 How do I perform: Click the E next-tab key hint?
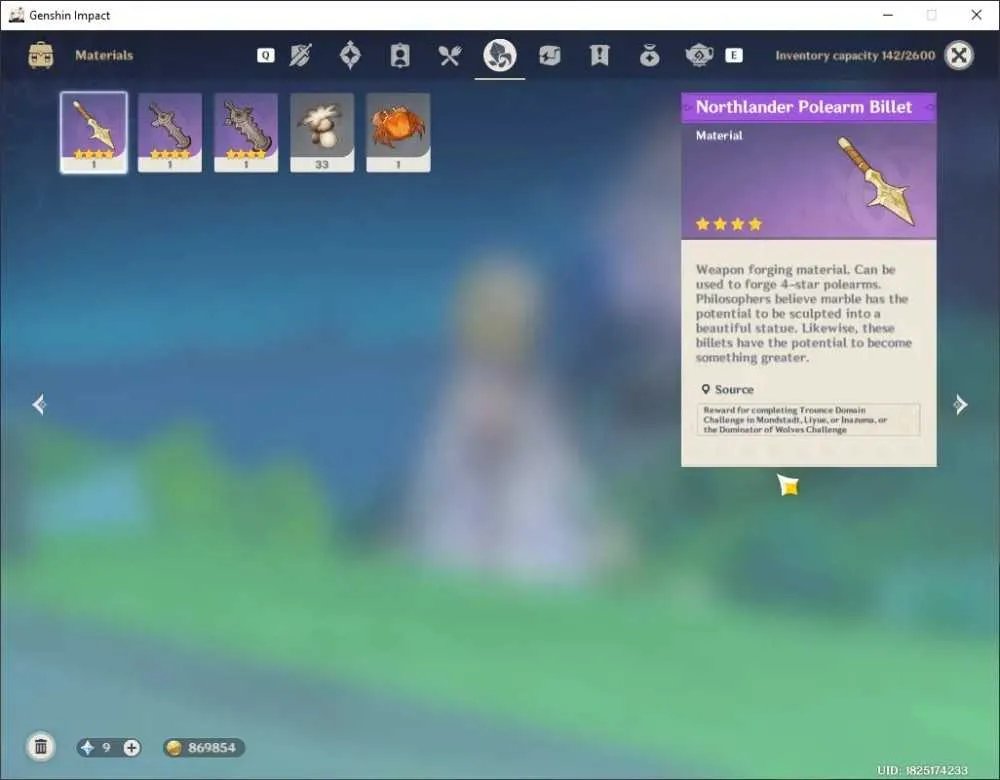coord(733,55)
